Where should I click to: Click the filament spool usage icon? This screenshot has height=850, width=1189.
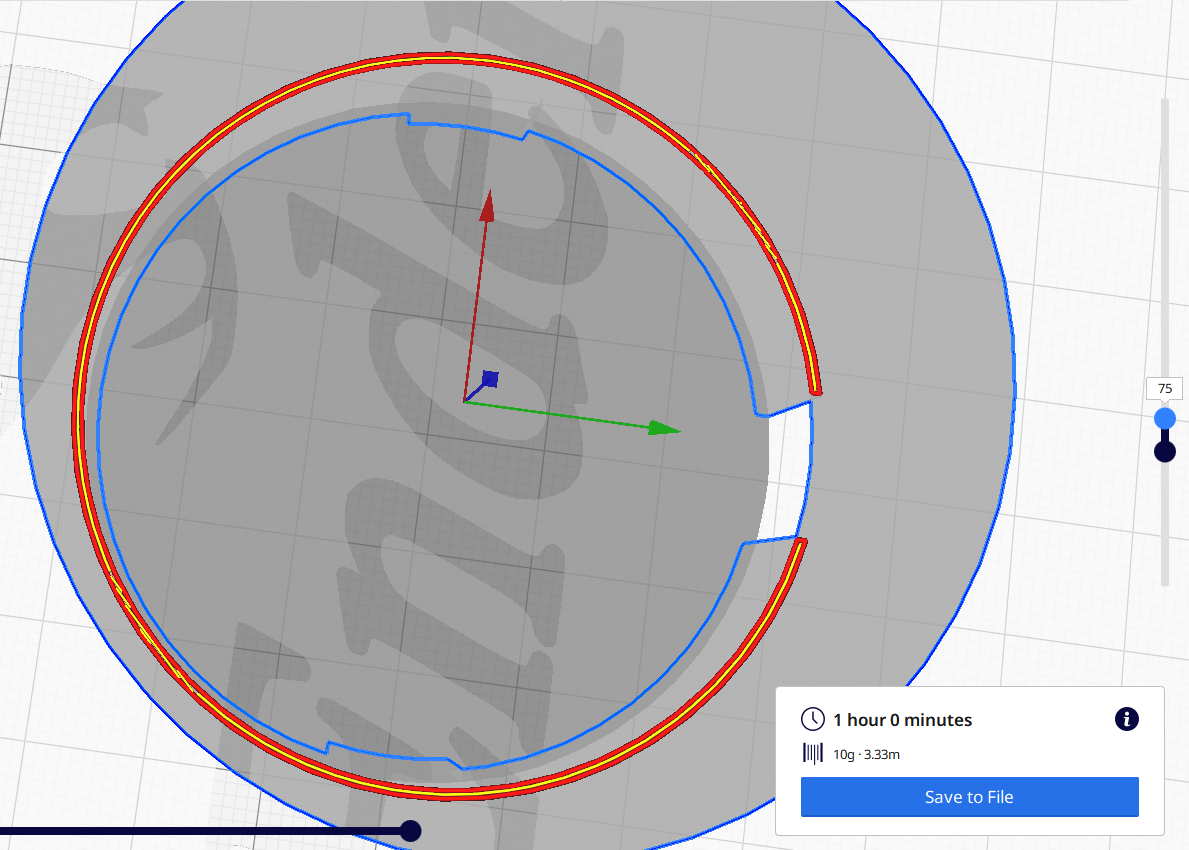pyautogui.click(x=812, y=754)
